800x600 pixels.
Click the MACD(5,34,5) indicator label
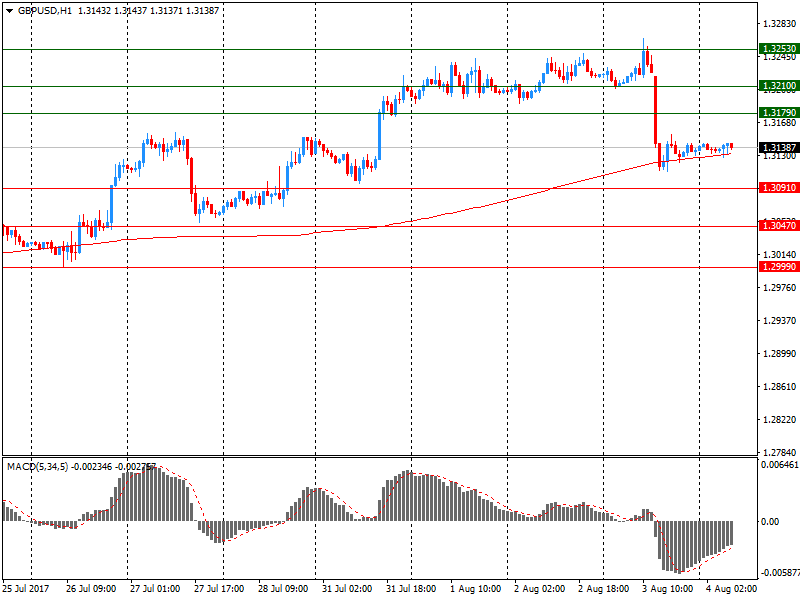(x=37, y=466)
